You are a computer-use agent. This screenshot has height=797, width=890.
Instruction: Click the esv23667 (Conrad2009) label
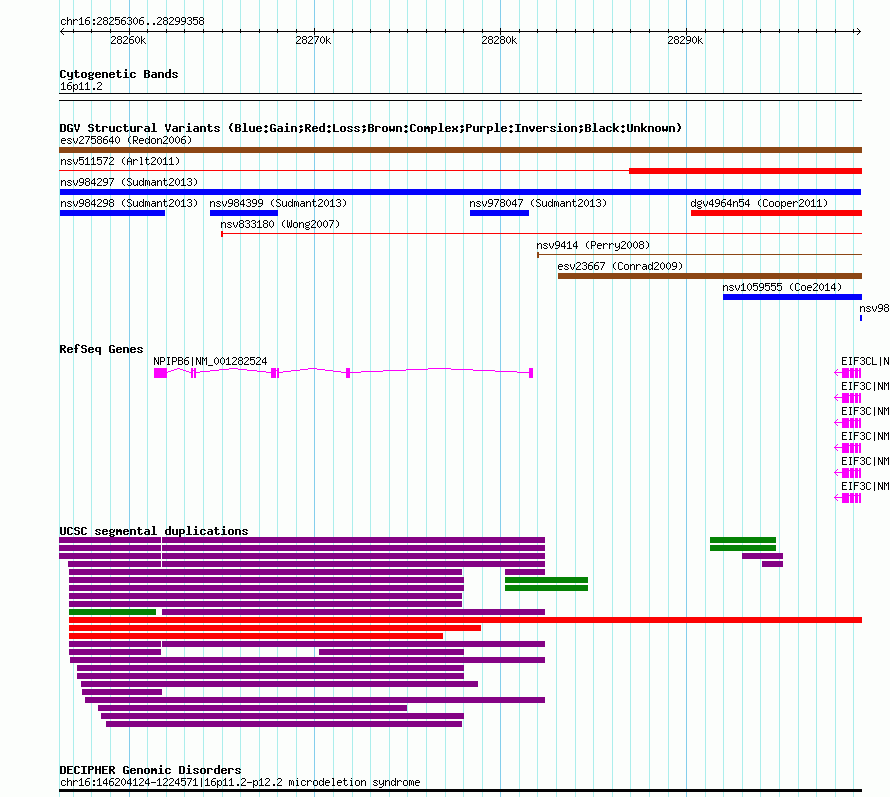tap(620, 266)
